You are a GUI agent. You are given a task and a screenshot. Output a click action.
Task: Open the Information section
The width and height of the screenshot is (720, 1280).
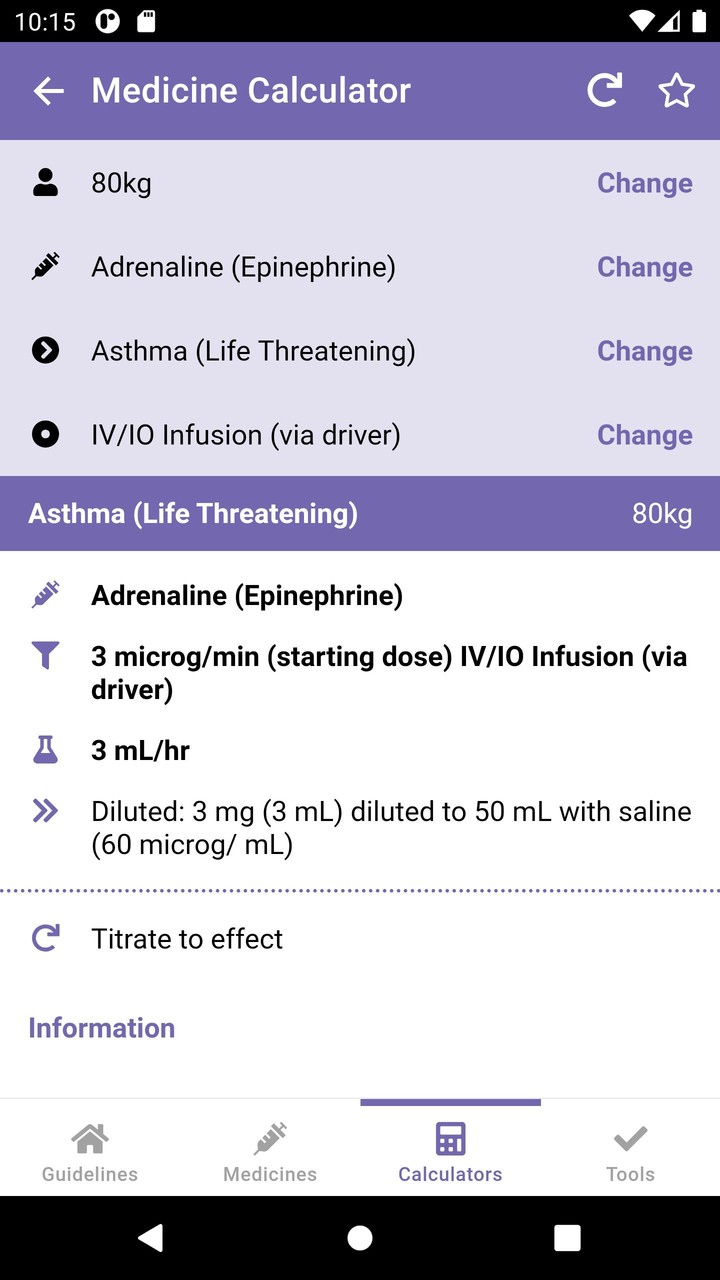pos(101,1027)
